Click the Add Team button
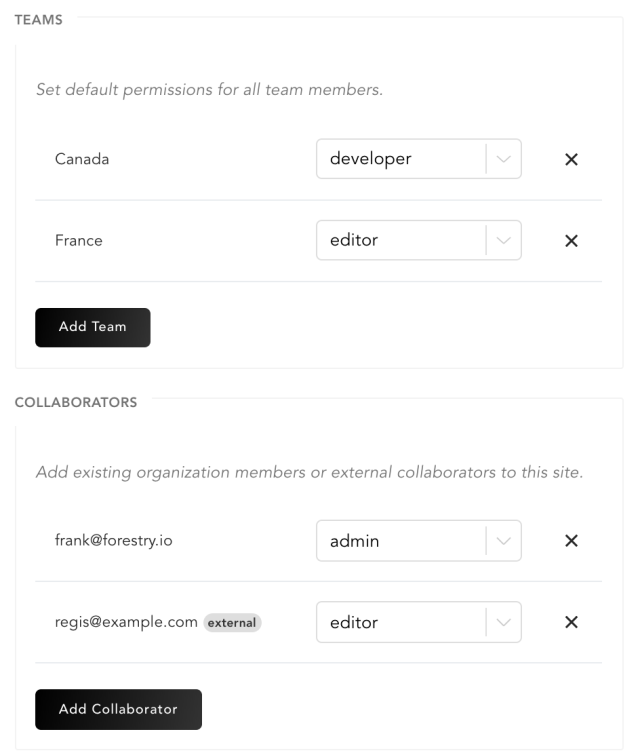Viewport: 640px width, 753px height. (x=93, y=328)
